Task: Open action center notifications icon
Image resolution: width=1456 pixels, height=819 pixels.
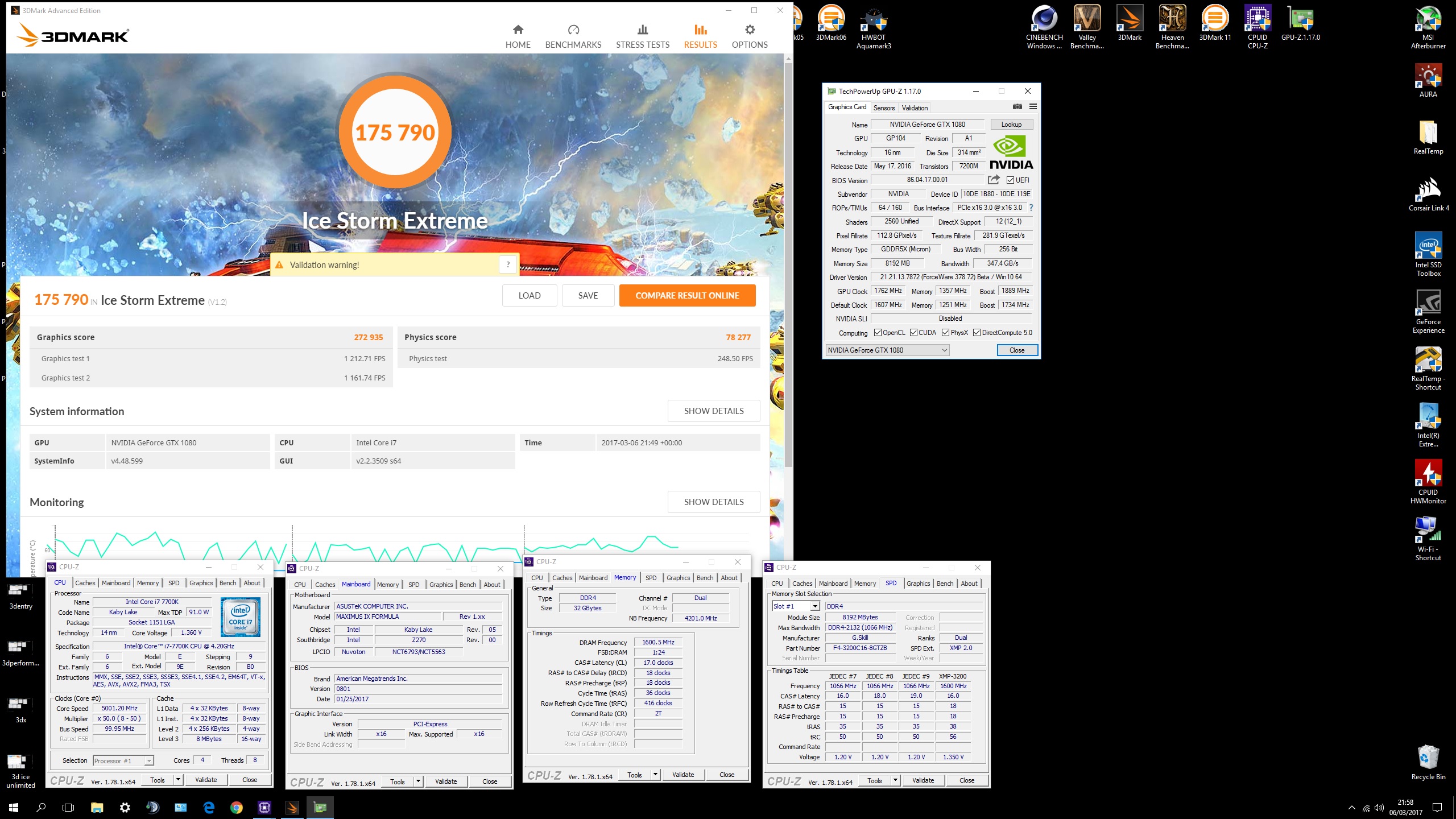Action: click(x=1437, y=808)
